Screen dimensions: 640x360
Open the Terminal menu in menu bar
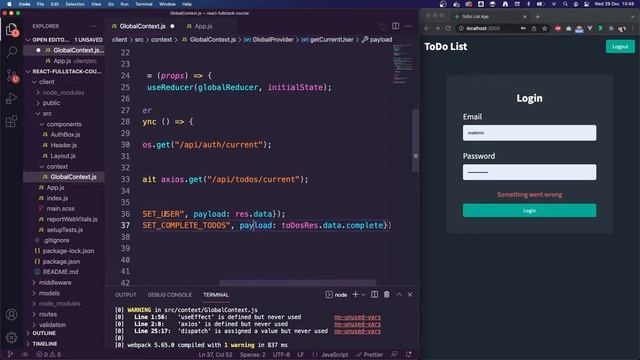[x=144, y=4]
